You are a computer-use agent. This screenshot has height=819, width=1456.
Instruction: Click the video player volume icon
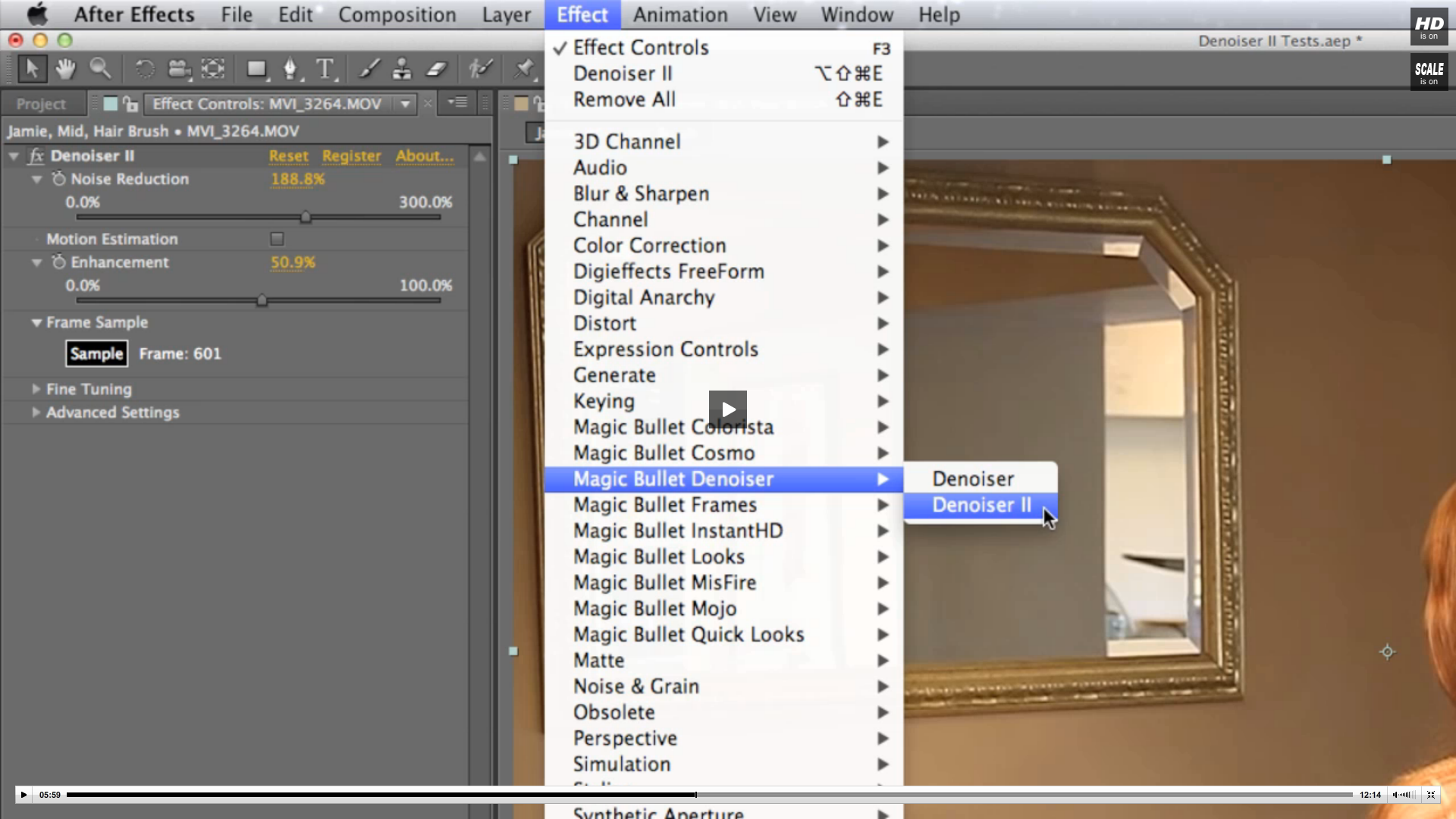pos(1404,795)
